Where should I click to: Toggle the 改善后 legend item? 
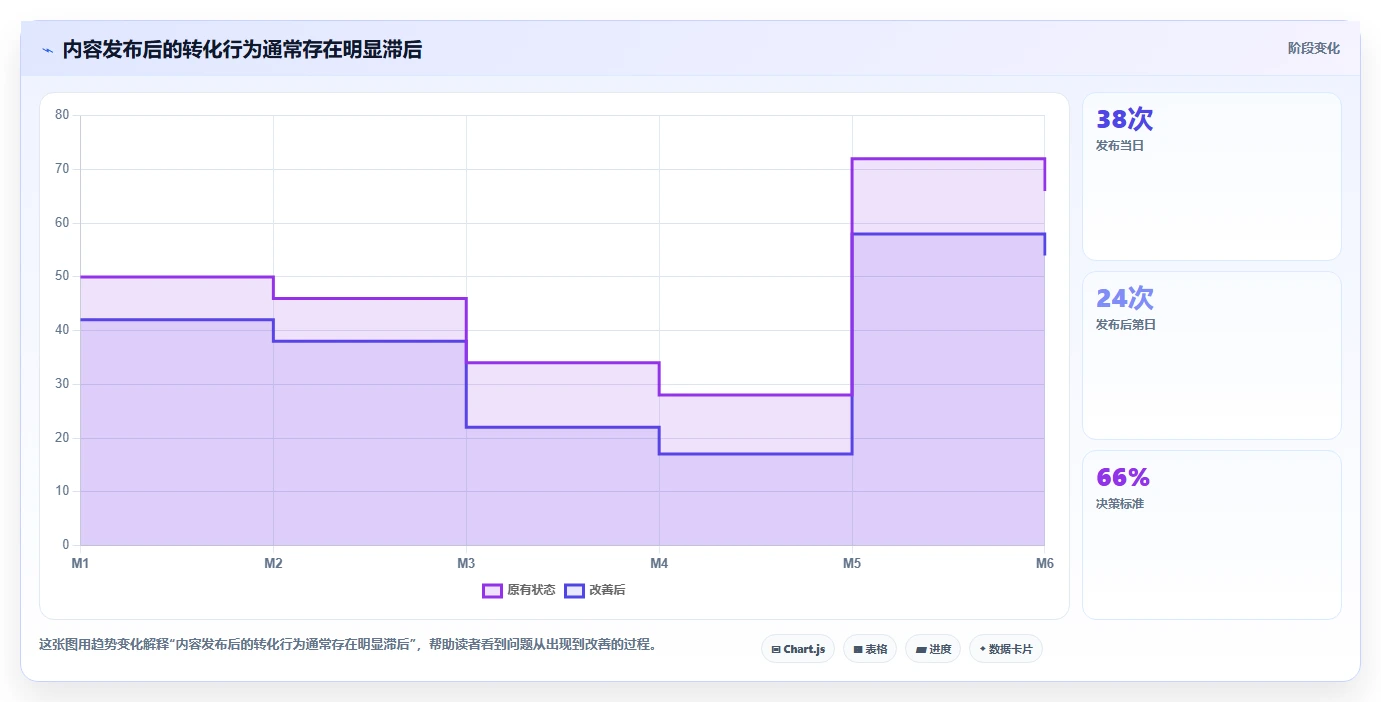click(x=595, y=590)
